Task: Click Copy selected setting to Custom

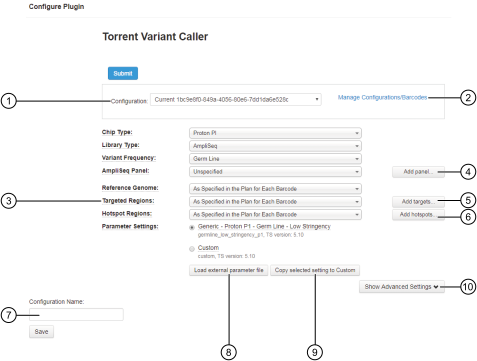Action: click(x=315, y=270)
